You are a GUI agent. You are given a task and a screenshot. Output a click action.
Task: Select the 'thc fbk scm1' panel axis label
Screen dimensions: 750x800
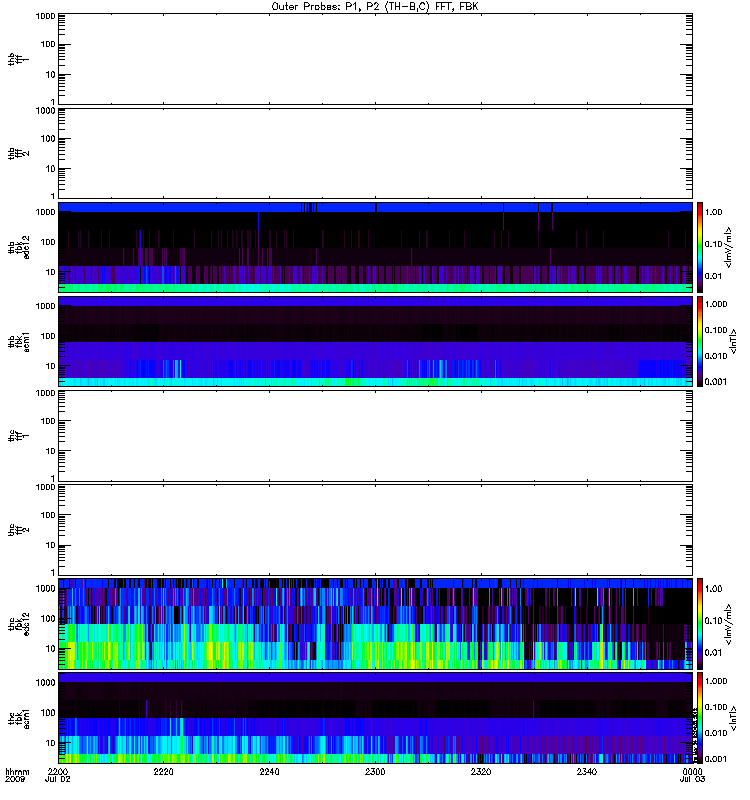(x=18, y=718)
